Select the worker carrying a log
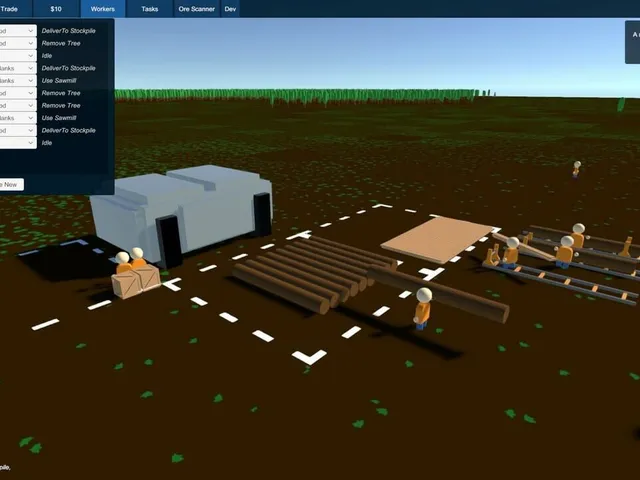Image resolution: width=640 pixels, height=480 pixels. pos(423,308)
